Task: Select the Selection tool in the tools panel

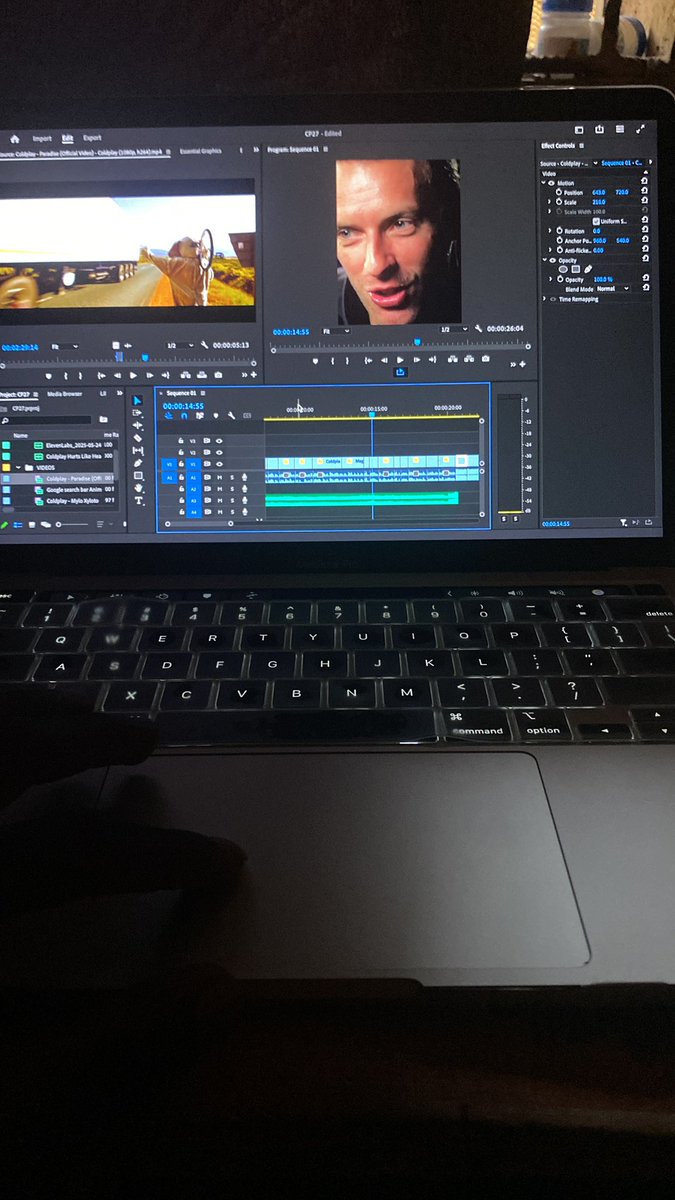Action: pos(137,400)
